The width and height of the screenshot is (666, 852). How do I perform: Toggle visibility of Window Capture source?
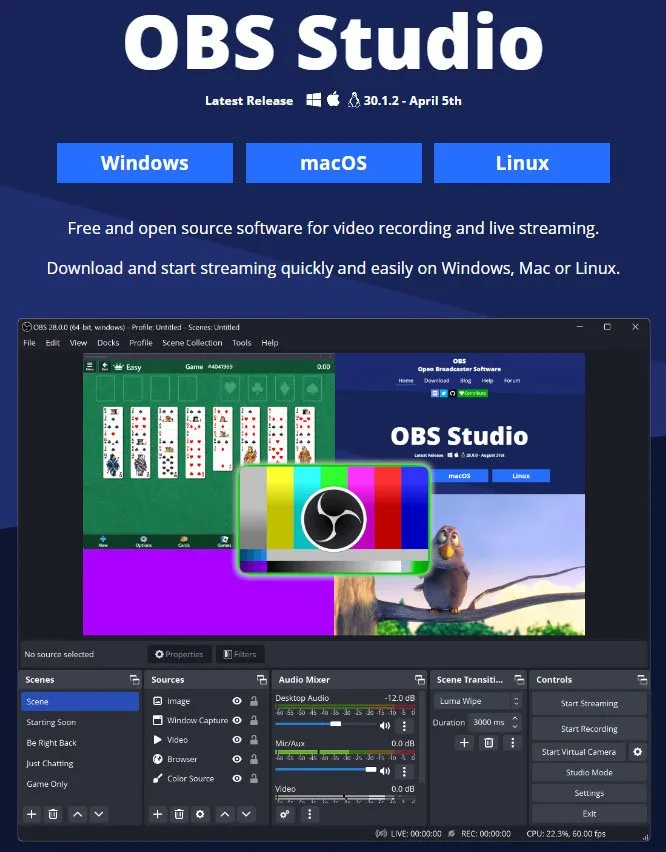[x=237, y=720]
